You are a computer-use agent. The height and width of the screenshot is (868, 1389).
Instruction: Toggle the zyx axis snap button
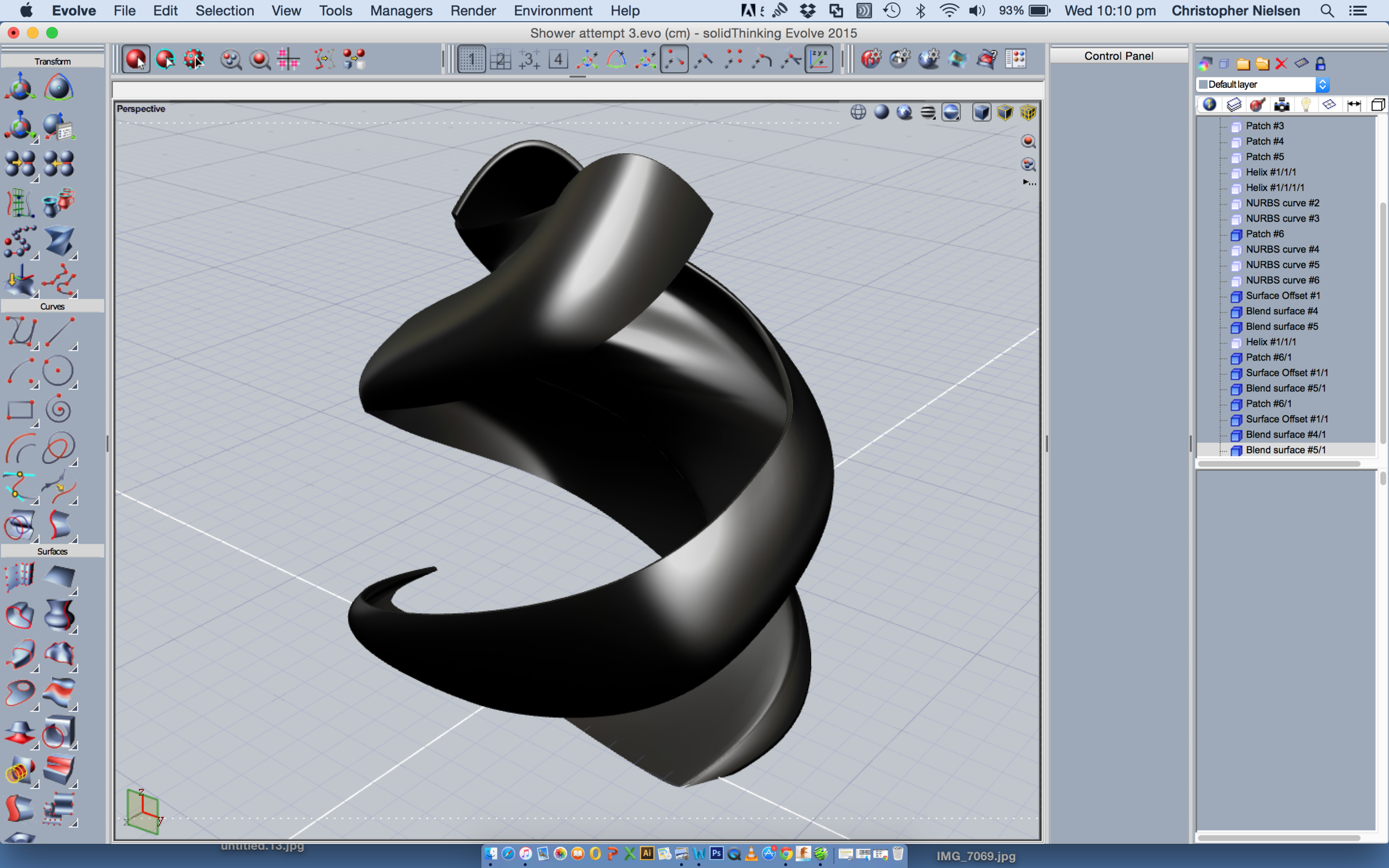(x=819, y=59)
